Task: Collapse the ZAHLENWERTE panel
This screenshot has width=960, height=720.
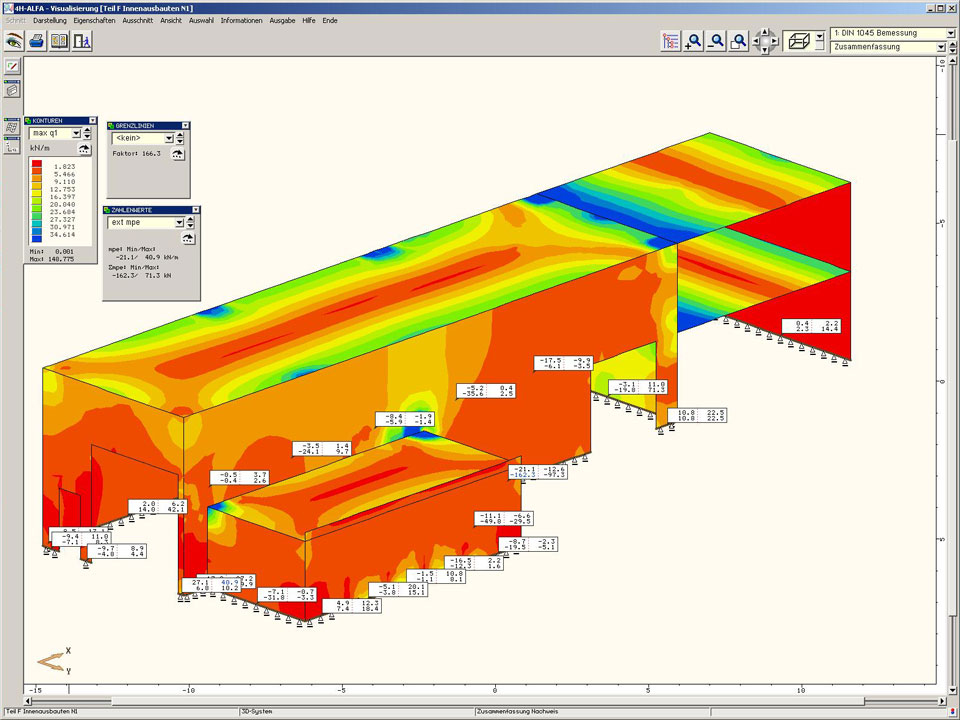Action: [x=195, y=210]
